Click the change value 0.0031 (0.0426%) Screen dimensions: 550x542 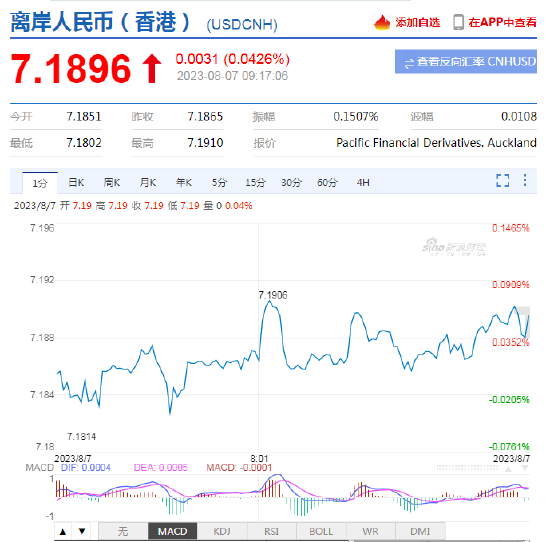233,59
